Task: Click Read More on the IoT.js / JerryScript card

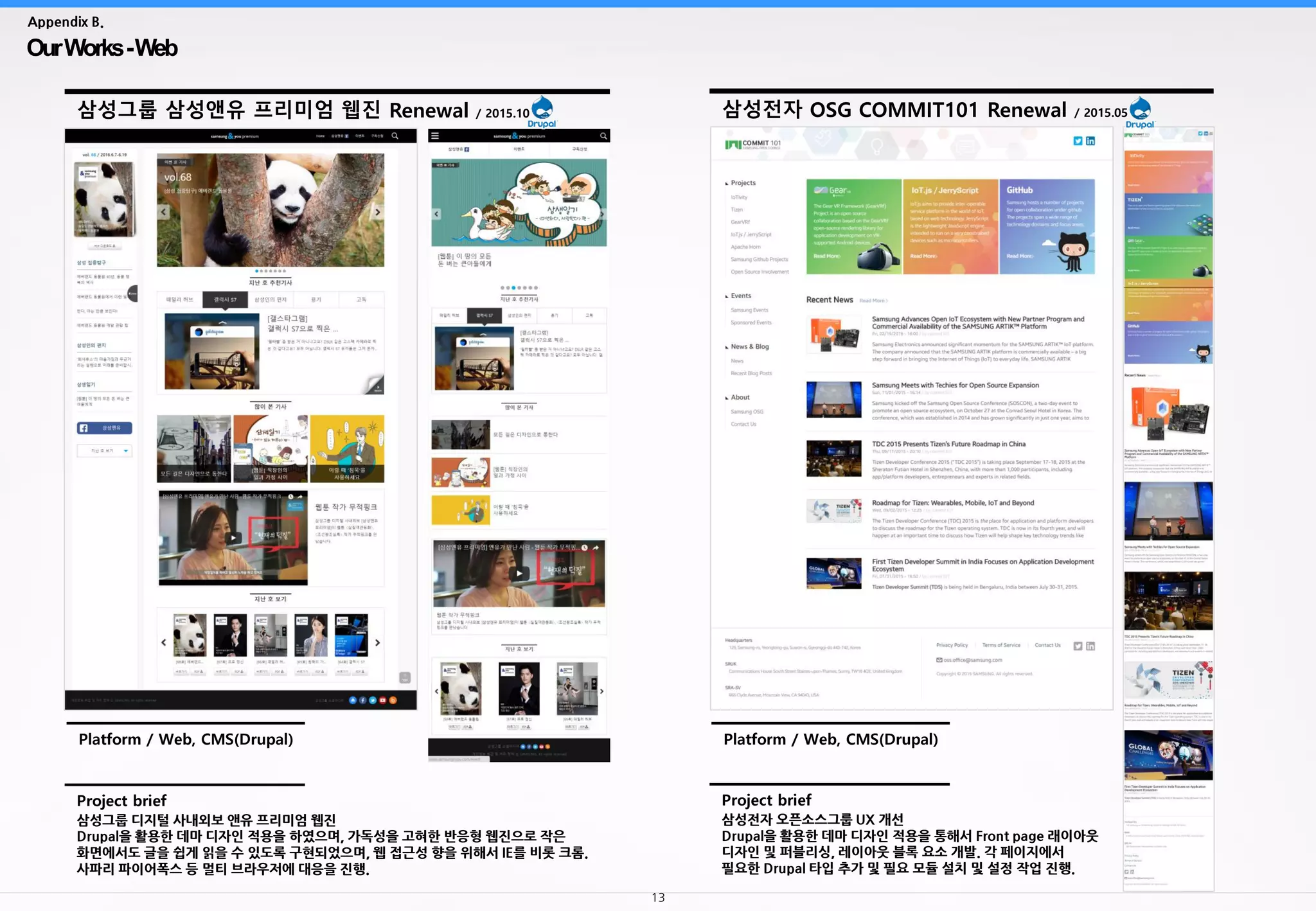Action: point(923,256)
